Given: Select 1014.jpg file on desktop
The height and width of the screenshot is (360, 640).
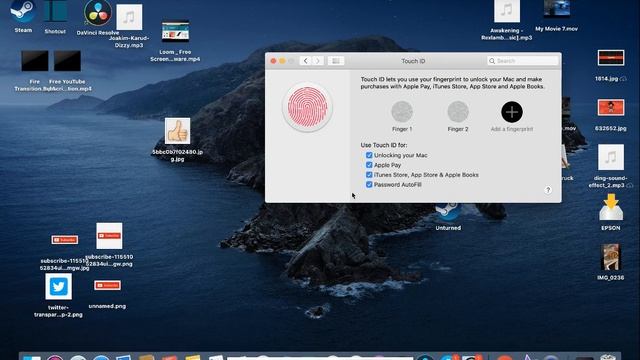Looking at the screenshot, I should pyautogui.click(x=611, y=58).
